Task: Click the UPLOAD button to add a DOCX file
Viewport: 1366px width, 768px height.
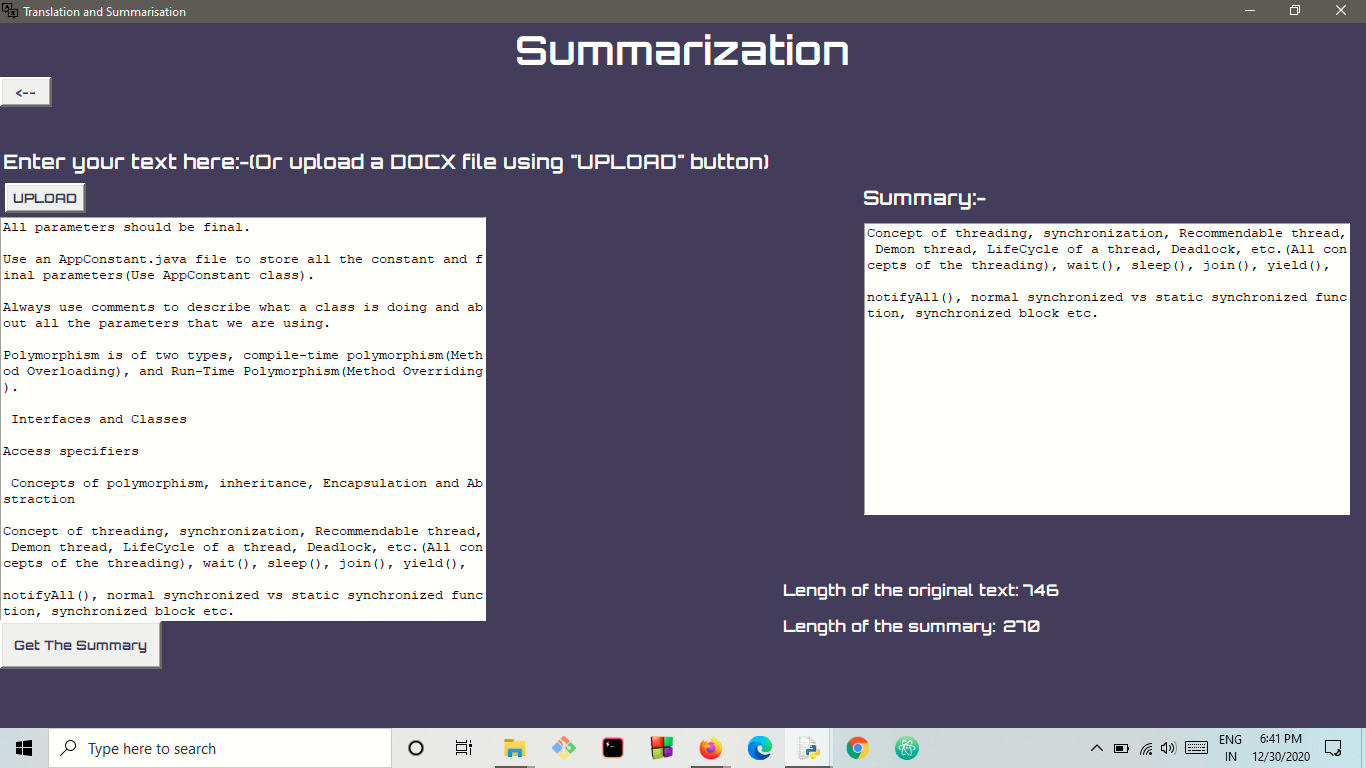Action: [x=44, y=197]
